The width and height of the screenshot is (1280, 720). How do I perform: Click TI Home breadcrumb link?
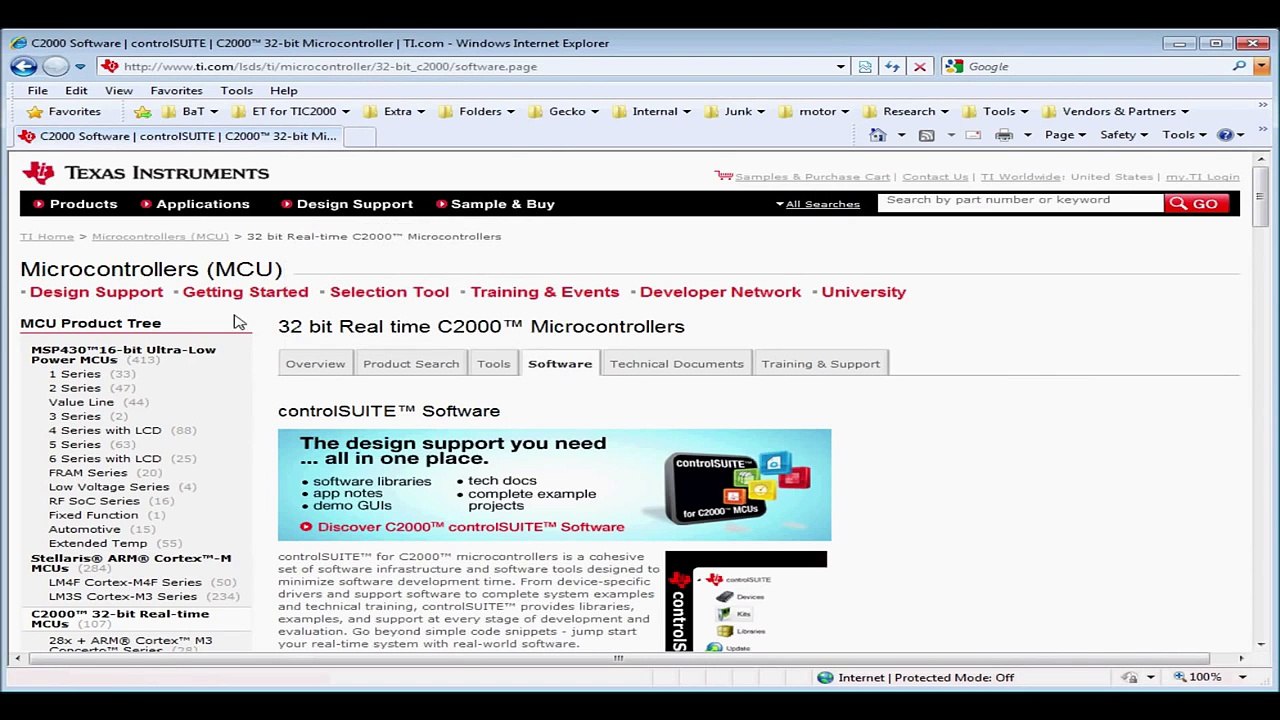pos(47,237)
